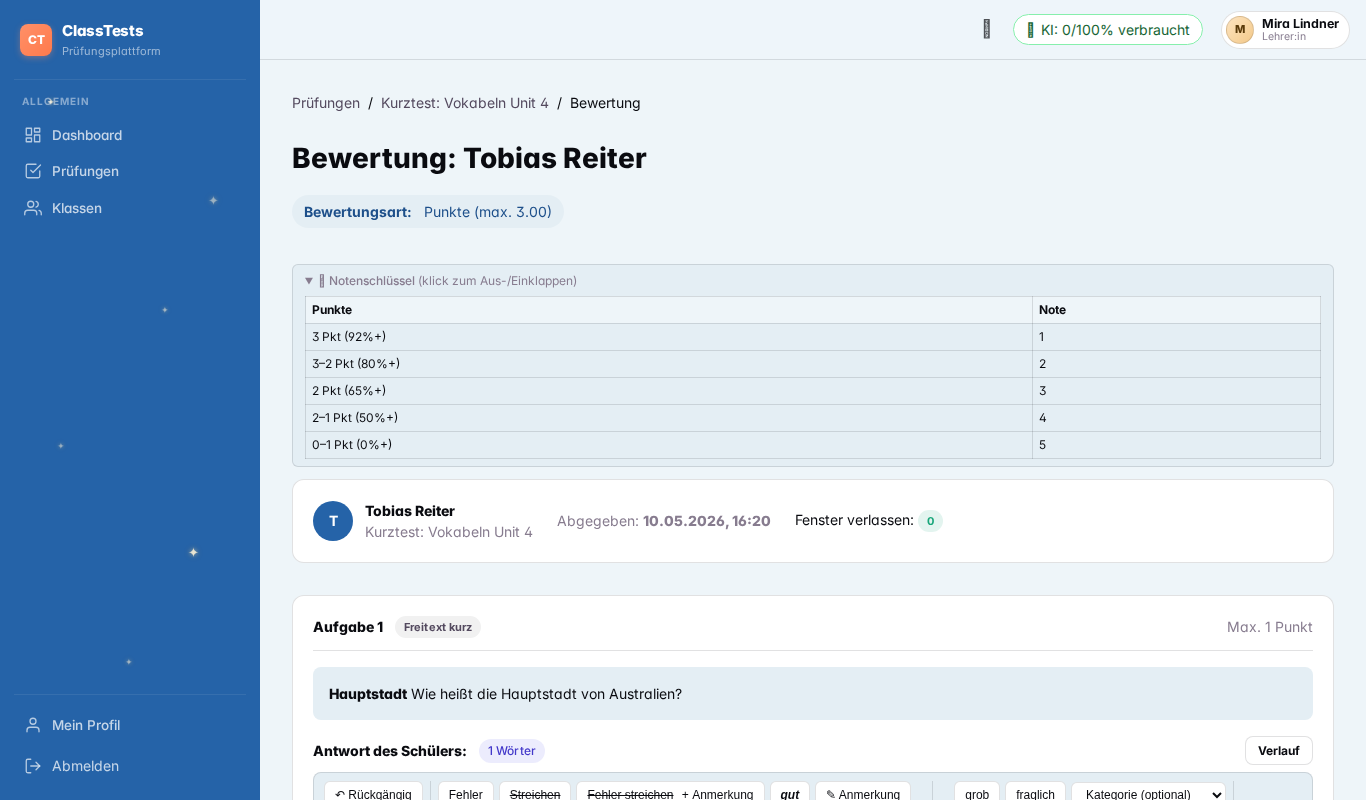The height and width of the screenshot is (800, 1366).
Task: Click the Prüfungen checkmark icon
Action: click(x=33, y=171)
